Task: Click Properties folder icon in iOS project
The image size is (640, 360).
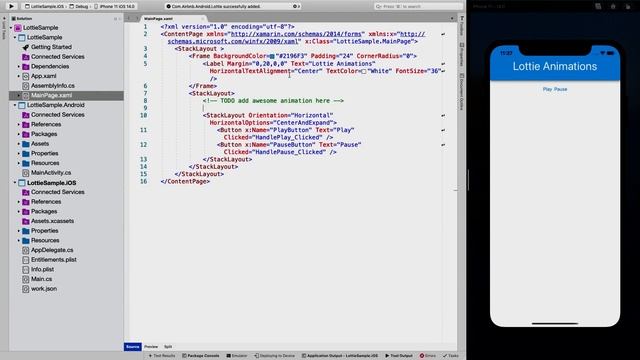Action: coord(26,231)
